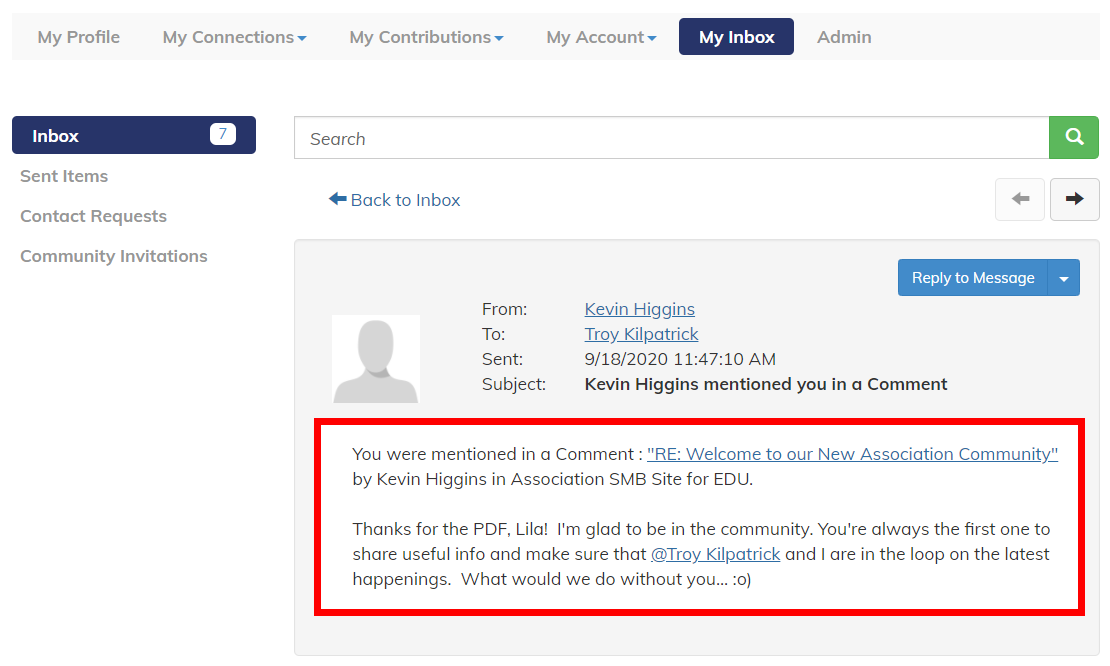Click the Reply to Message button
1110x666 pixels.
[x=973, y=278]
